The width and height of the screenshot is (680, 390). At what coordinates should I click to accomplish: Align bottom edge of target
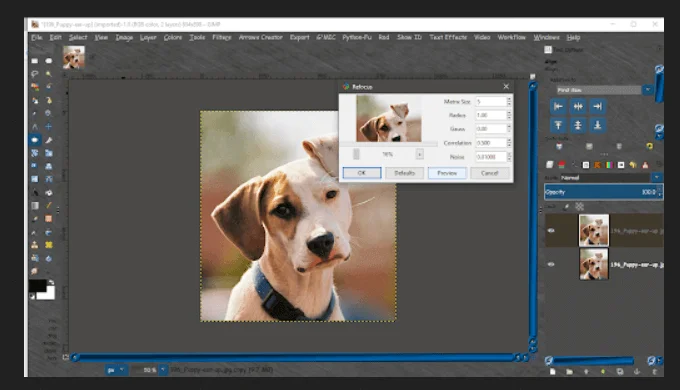598,125
